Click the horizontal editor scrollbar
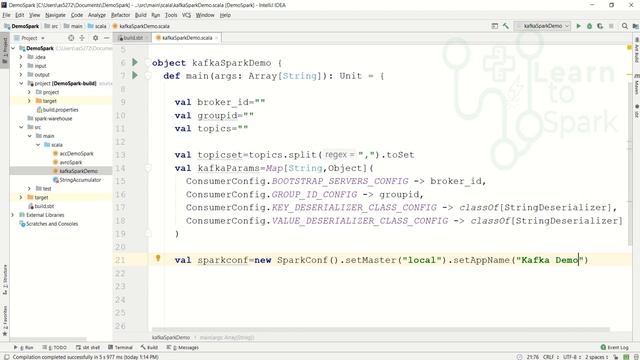Image resolution: width=640 pixels, height=360 pixels. (x=380, y=329)
